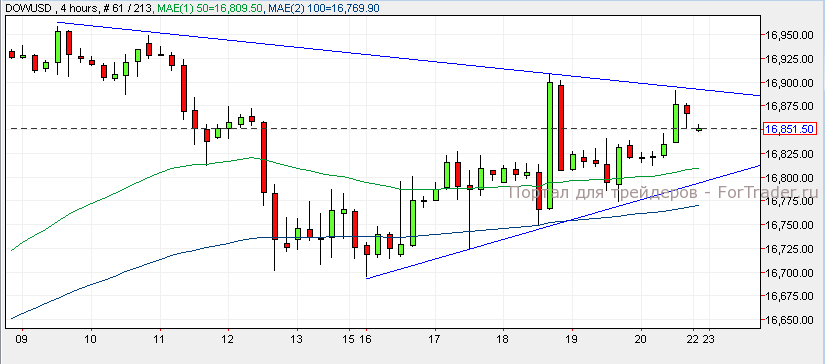Click date label 13 on time axis
Image resolution: width=825 pixels, height=364 pixels.
pos(297,340)
